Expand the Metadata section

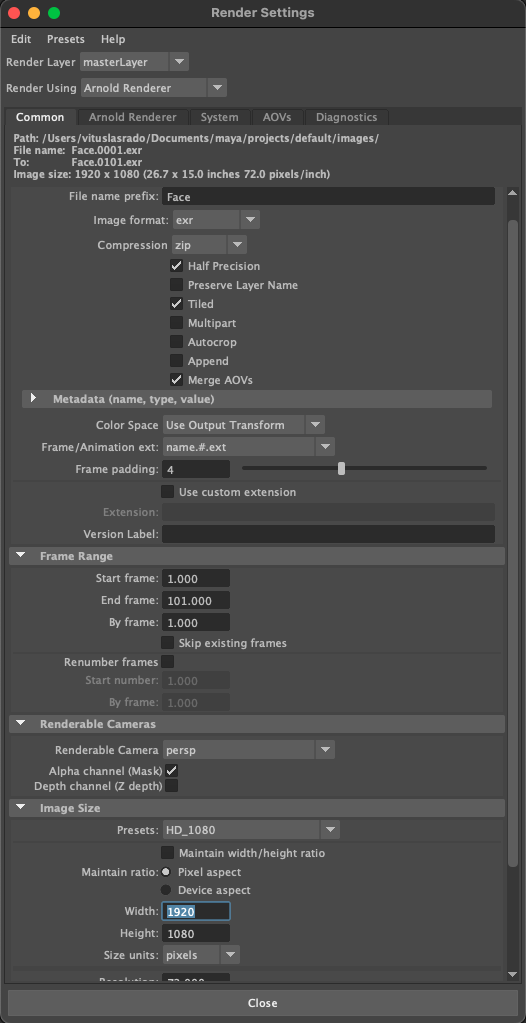(33, 399)
